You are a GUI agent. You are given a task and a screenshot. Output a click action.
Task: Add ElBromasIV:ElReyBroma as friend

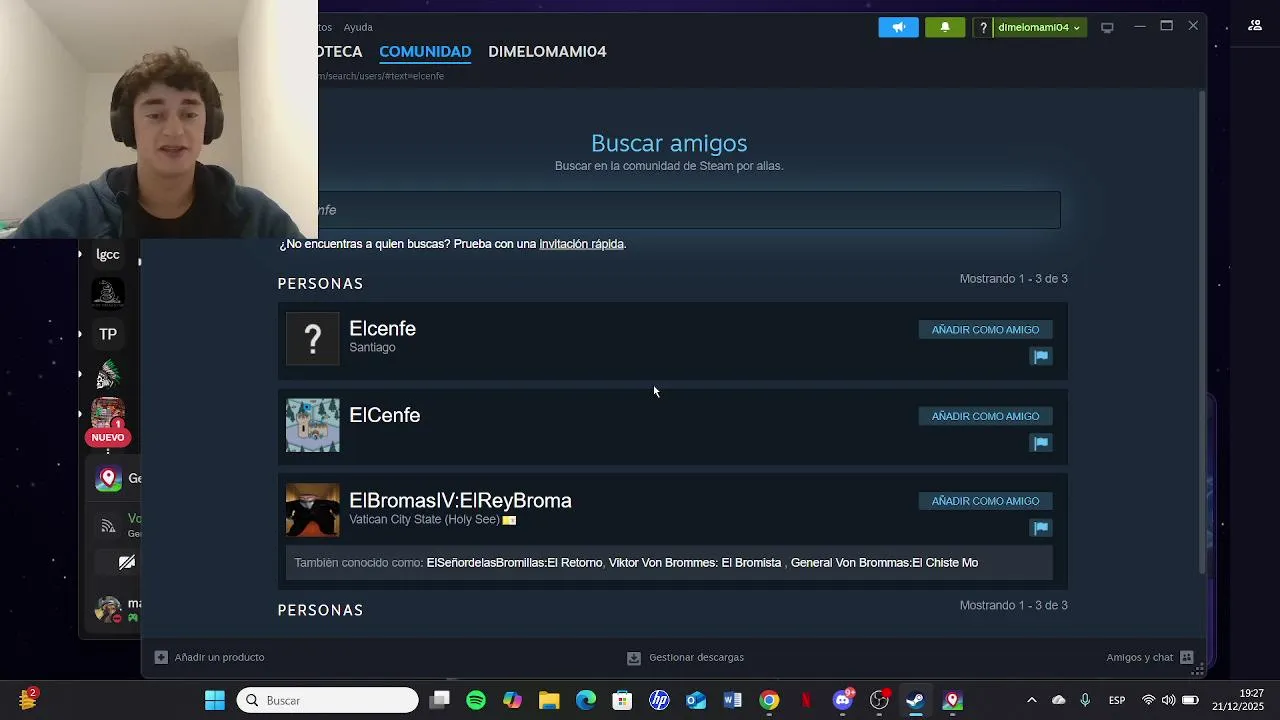[985, 501]
